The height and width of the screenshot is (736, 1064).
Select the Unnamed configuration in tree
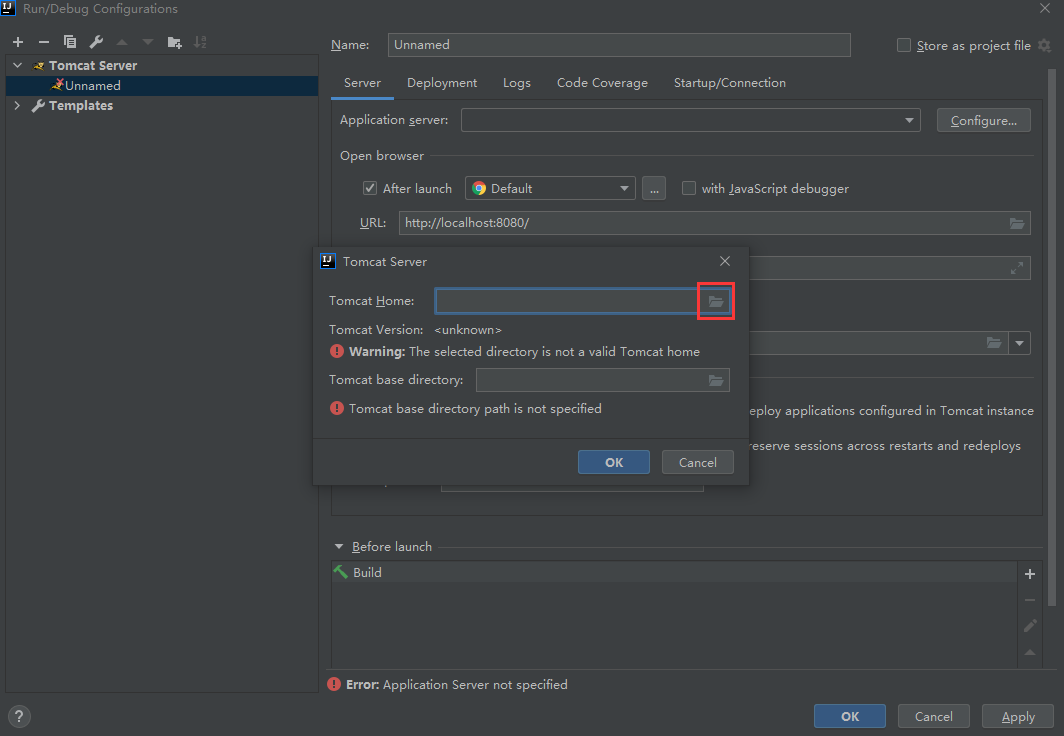coord(162,85)
